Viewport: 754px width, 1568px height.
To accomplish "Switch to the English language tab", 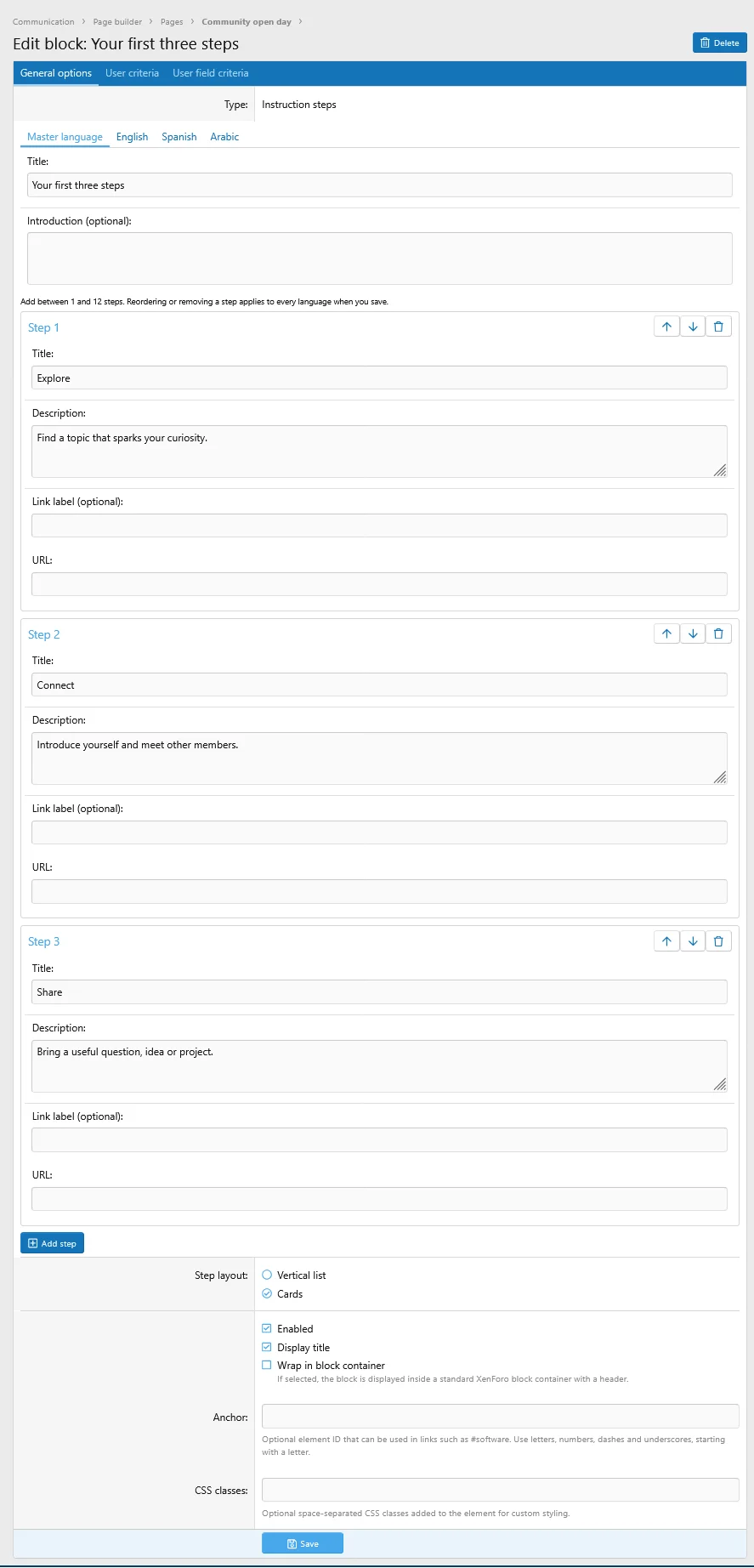I will 132,137.
